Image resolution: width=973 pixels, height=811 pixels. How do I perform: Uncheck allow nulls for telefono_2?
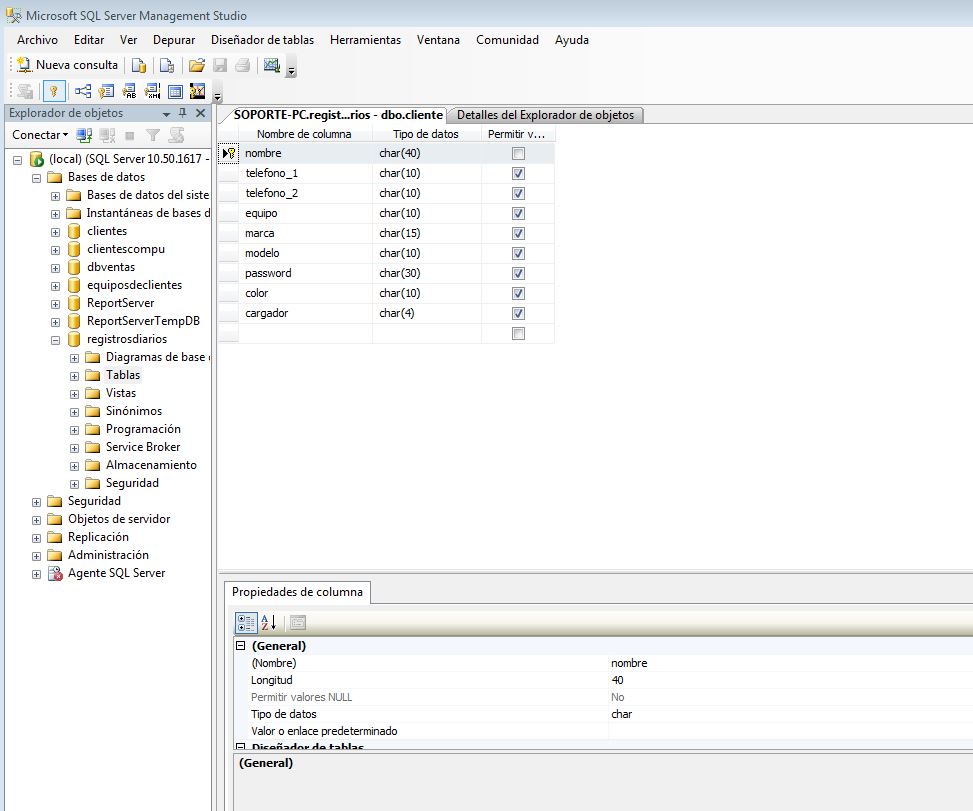click(x=518, y=193)
